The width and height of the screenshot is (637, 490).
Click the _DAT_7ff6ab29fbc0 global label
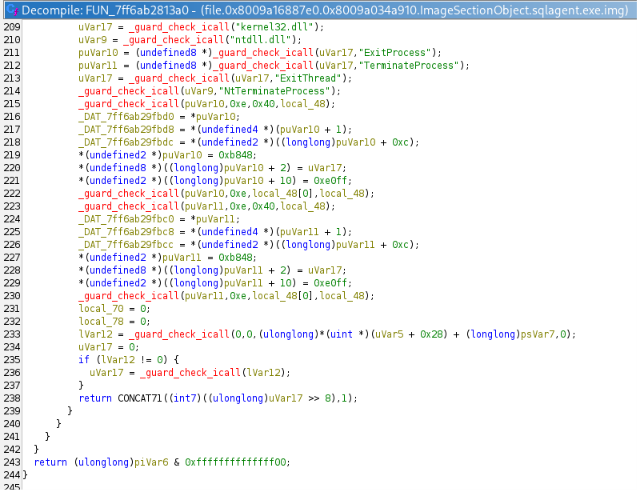pyautogui.click(x=126, y=219)
